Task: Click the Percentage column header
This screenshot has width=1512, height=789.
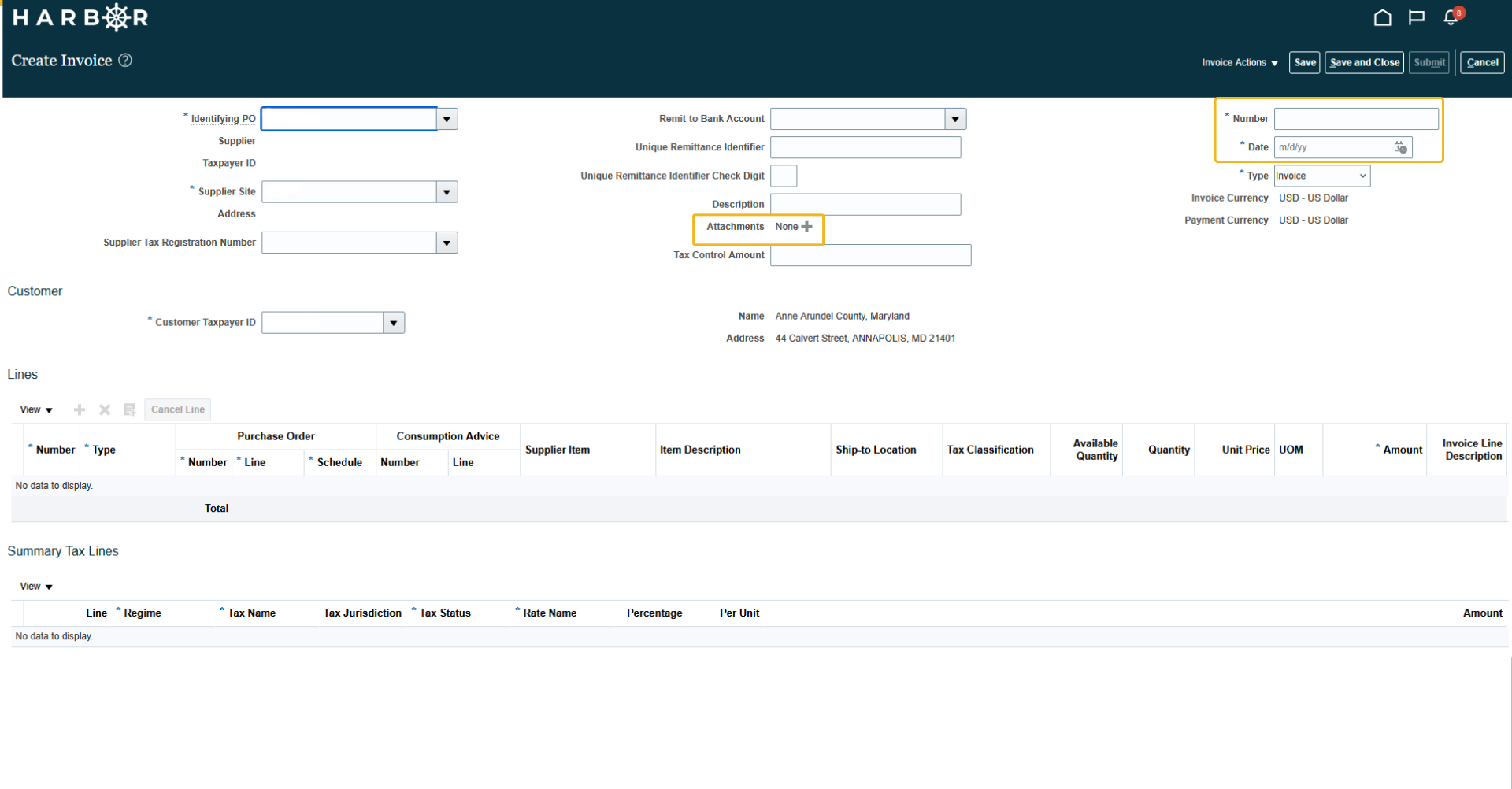Action: tap(654, 613)
